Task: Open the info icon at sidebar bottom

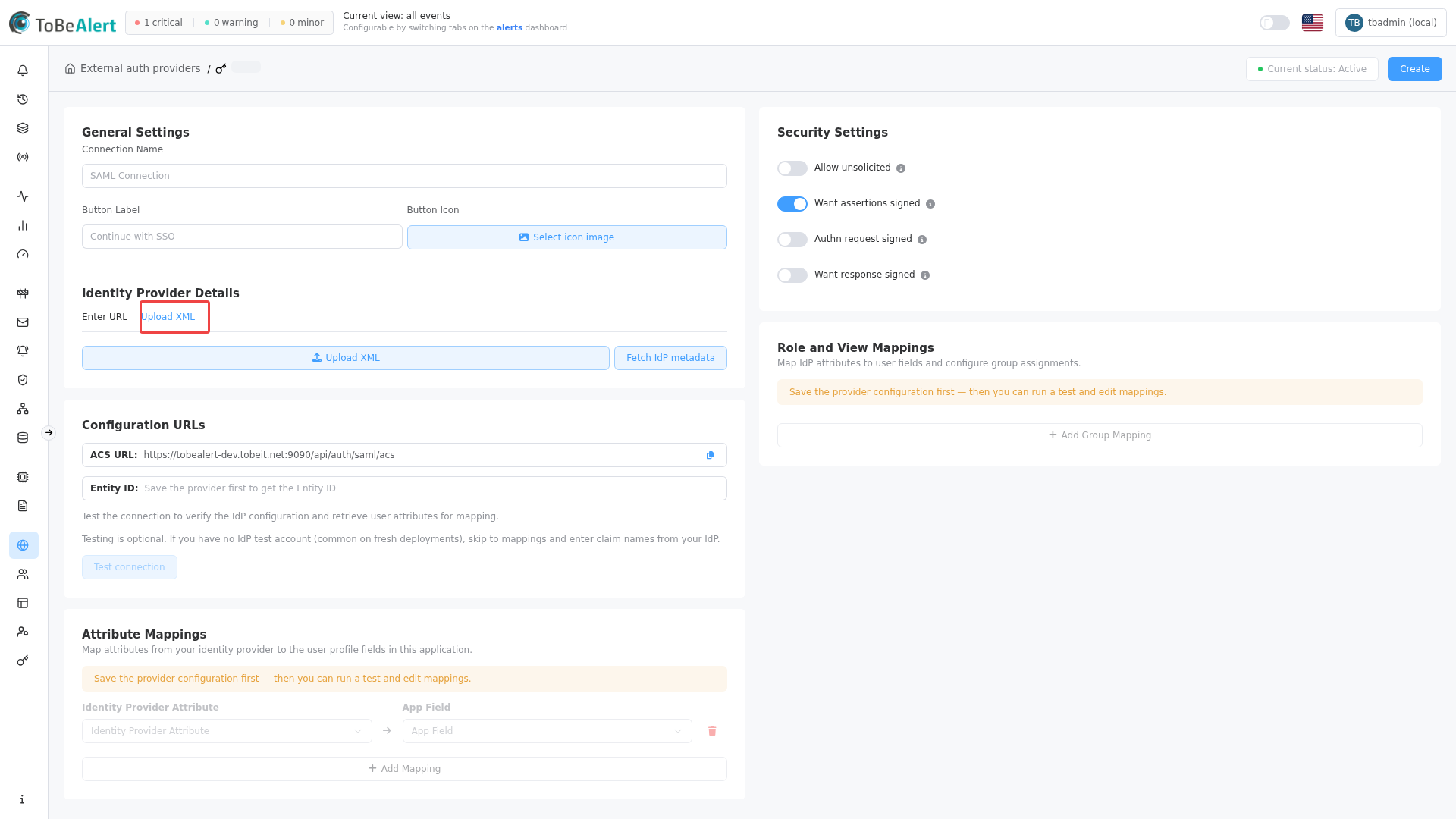Action: 23,799
